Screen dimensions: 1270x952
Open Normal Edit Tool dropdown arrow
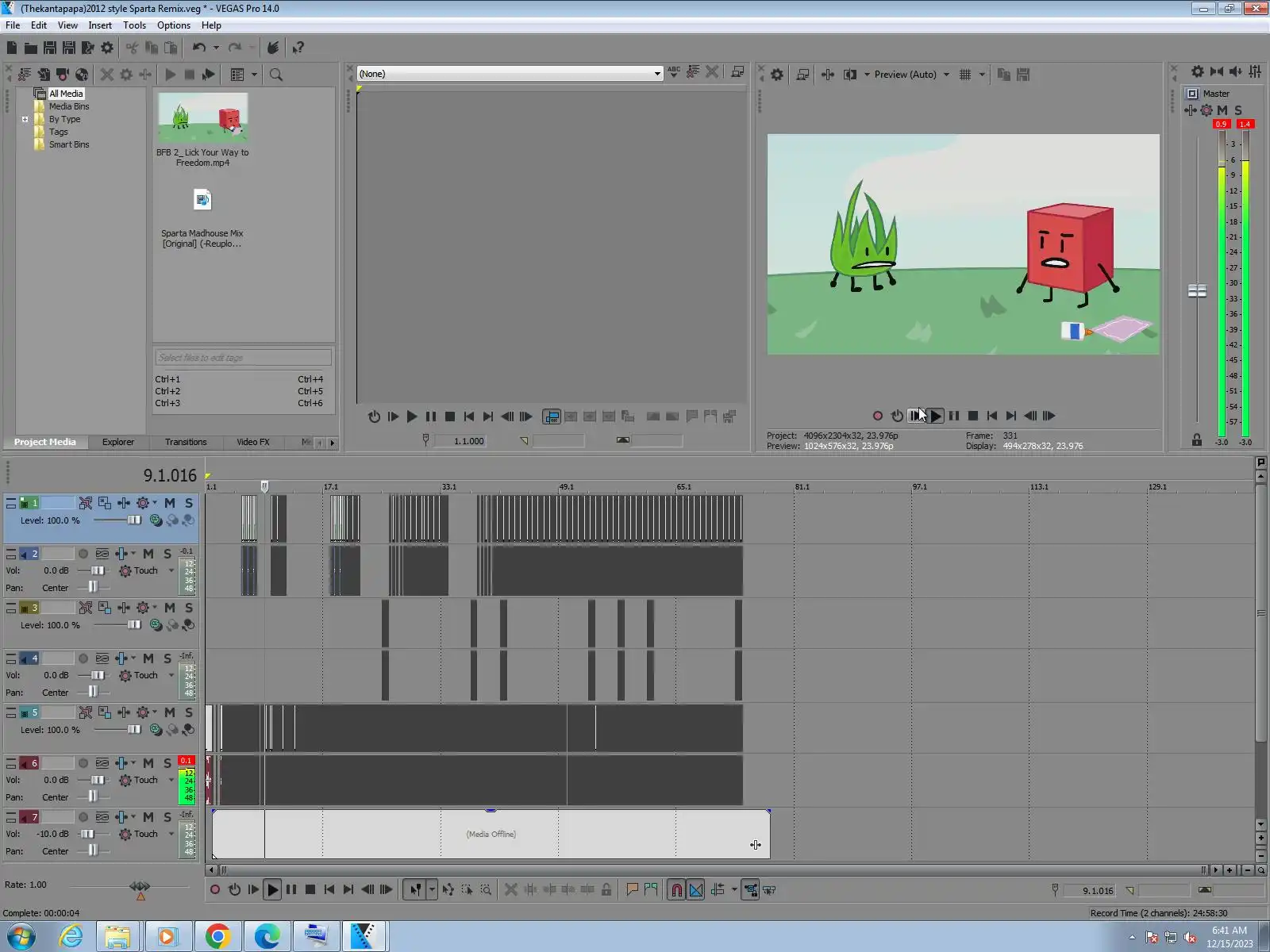point(432,890)
